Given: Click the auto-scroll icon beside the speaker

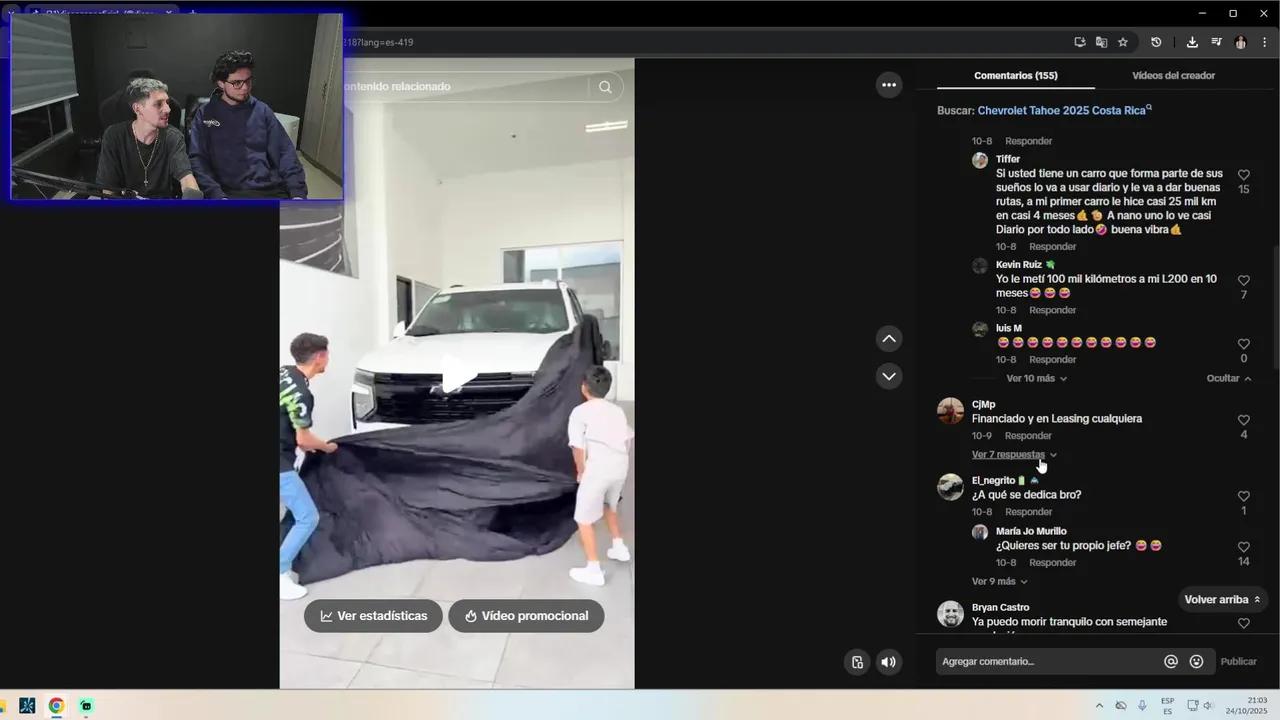Looking at the screenshot, I should (x=857, y=661).
